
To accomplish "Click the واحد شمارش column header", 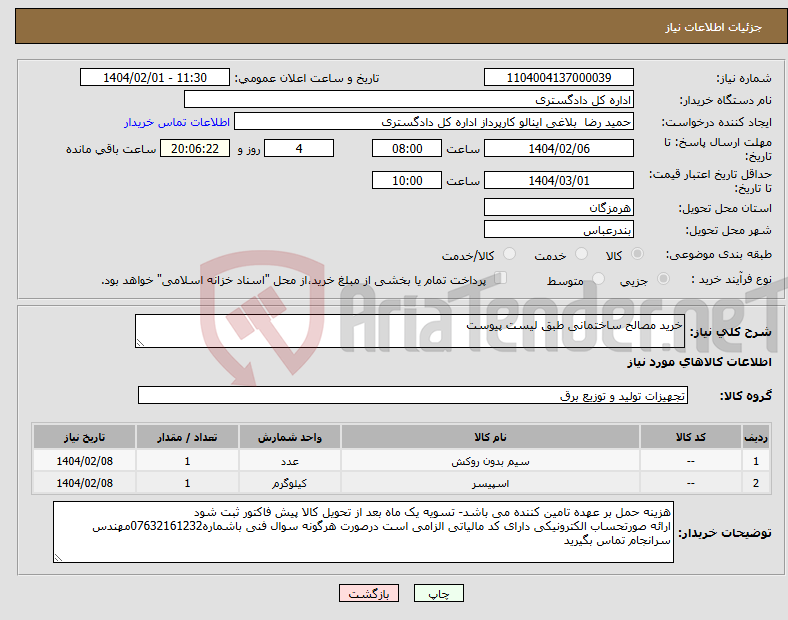I will coord(290,437).
